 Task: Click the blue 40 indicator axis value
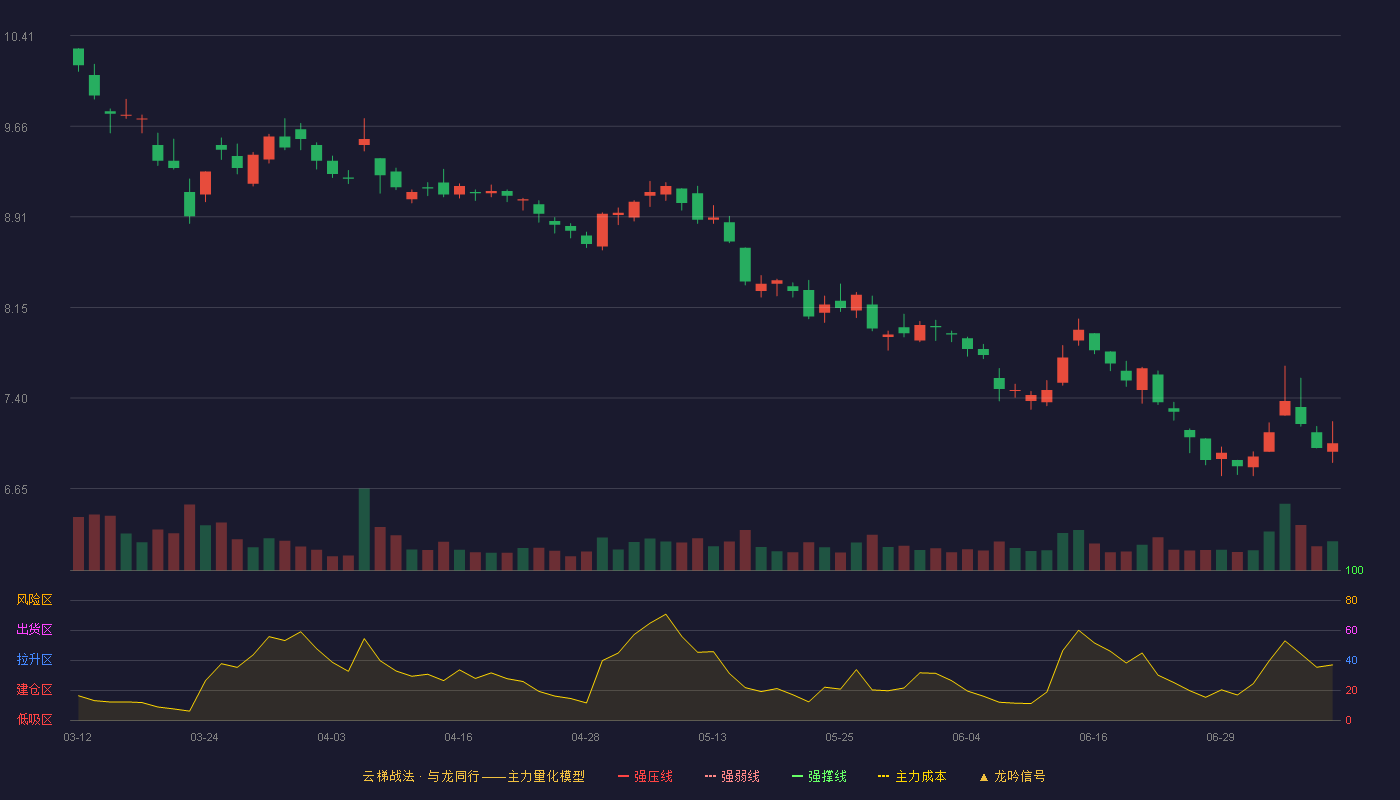coord(1351,660)
